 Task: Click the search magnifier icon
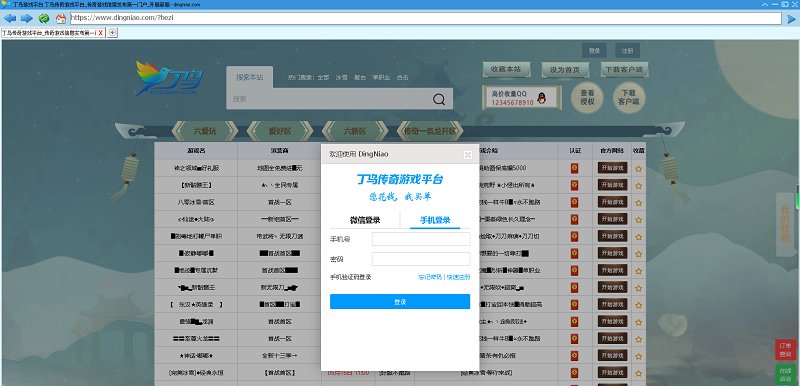(x=439, y=99)
